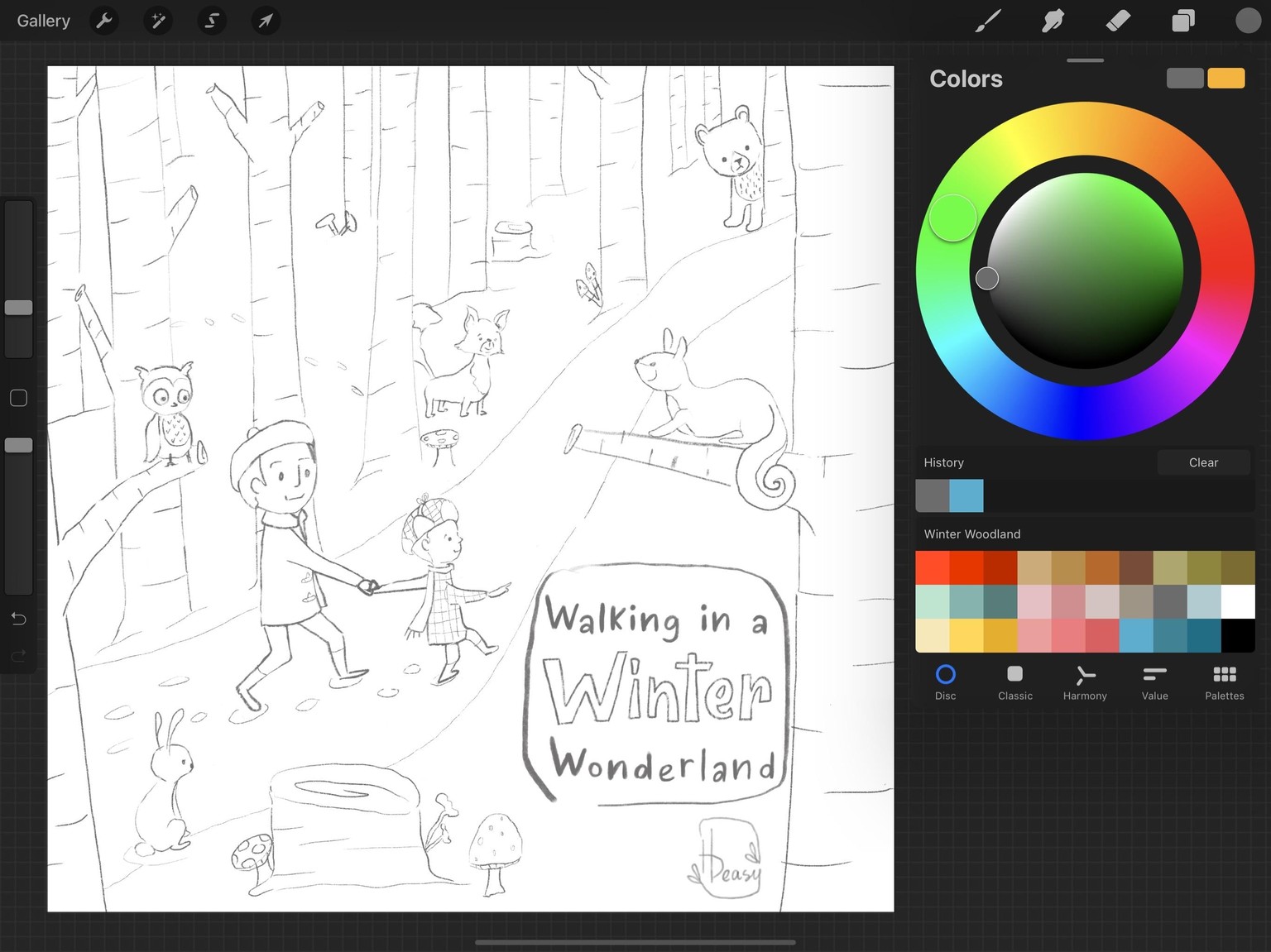Tap the active color circle

pos(1248,21)
